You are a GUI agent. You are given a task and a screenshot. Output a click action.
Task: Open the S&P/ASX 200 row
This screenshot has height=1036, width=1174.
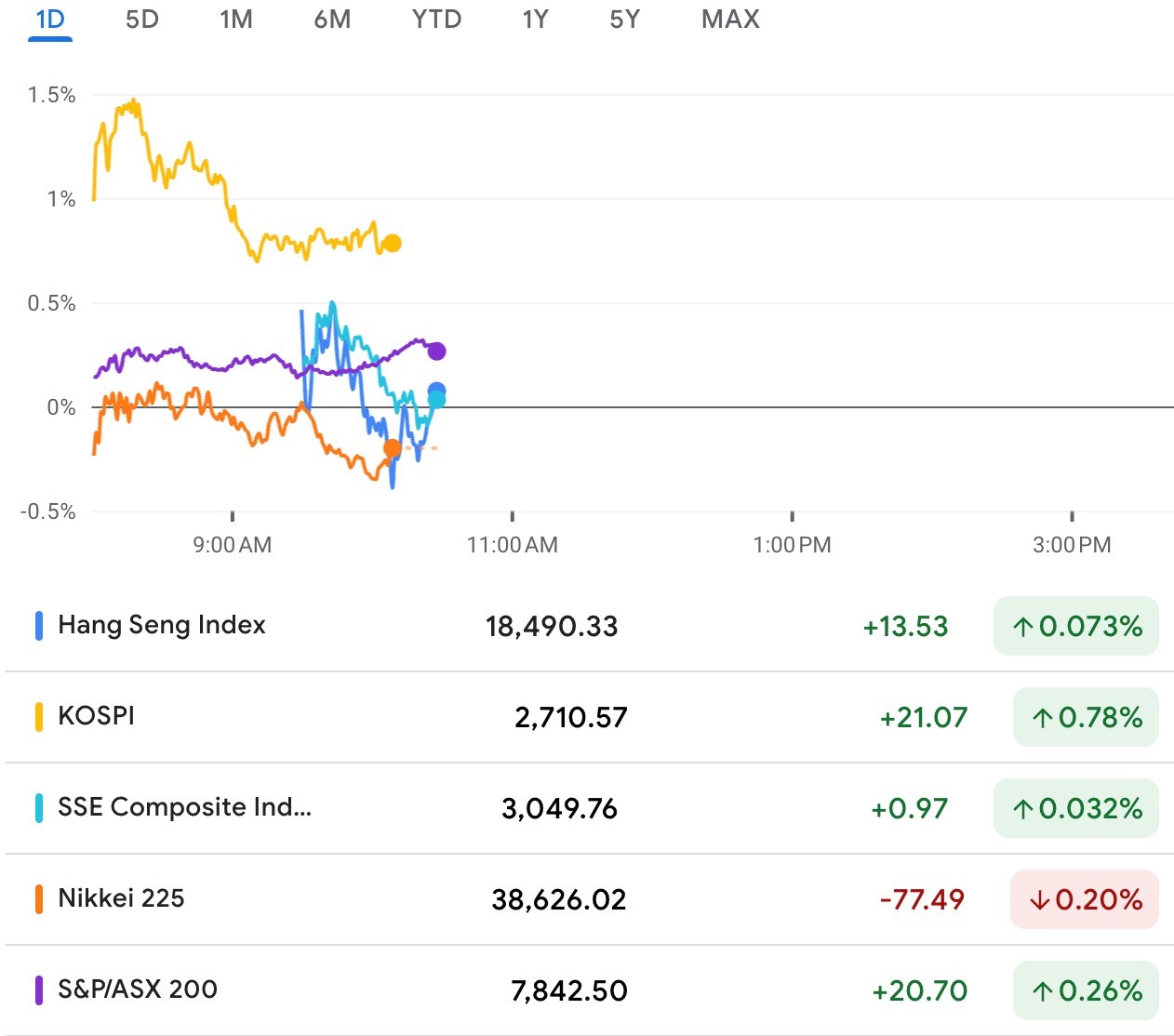pyautogui.click(x=590, y=990)
